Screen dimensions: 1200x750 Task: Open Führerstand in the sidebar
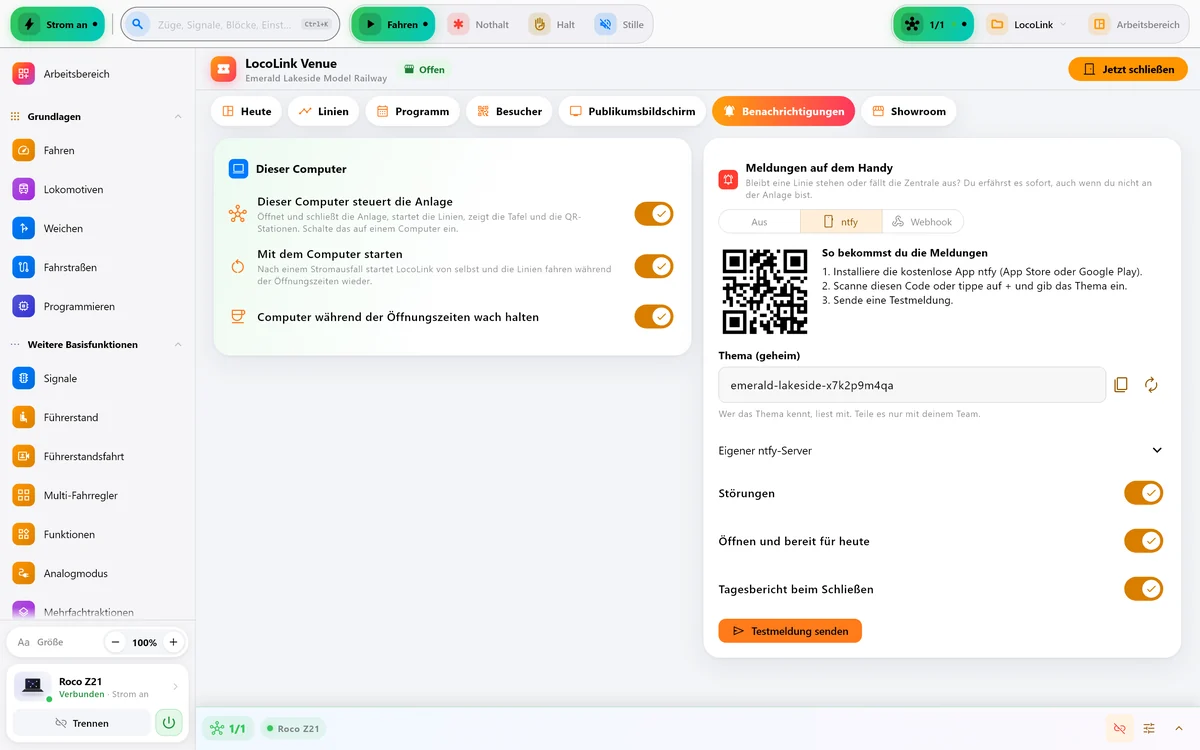[x=97, y=417]
